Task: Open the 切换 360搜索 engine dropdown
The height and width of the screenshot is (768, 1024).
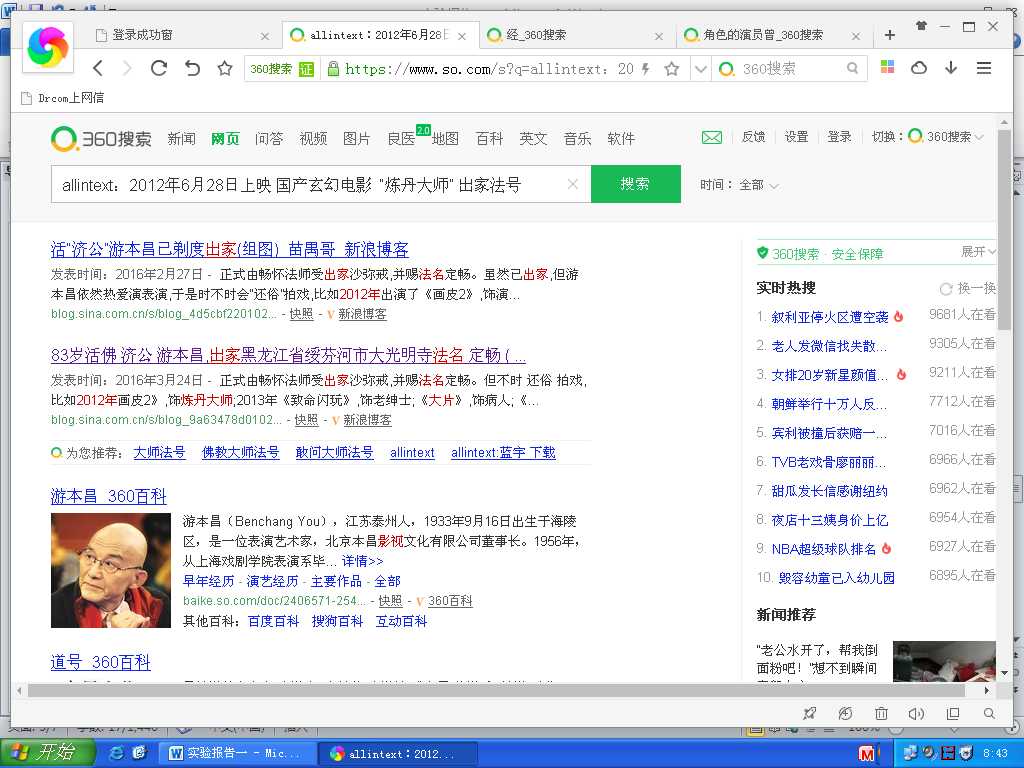Action: pyautogui.click(x=928, y=136)
